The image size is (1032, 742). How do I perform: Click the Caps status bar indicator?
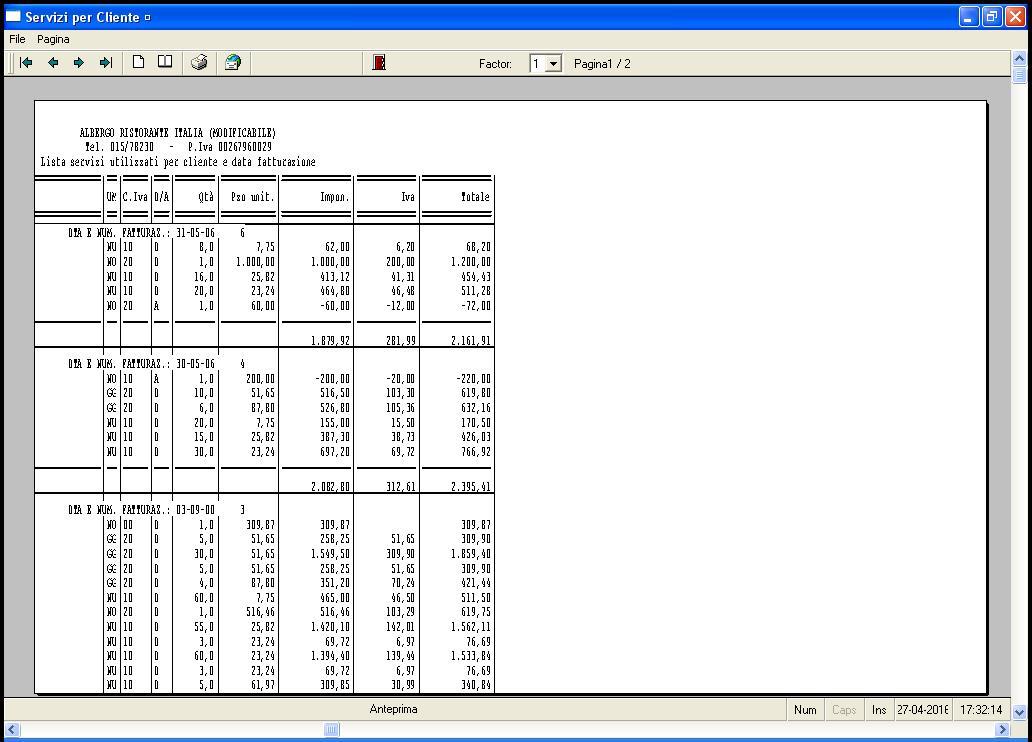[844, 710]
